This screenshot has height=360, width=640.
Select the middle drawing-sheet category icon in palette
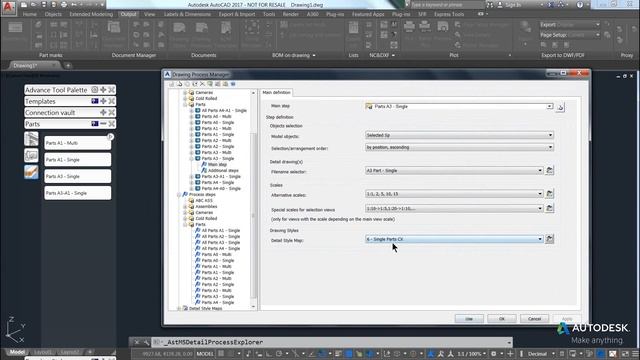click(31, 156)
